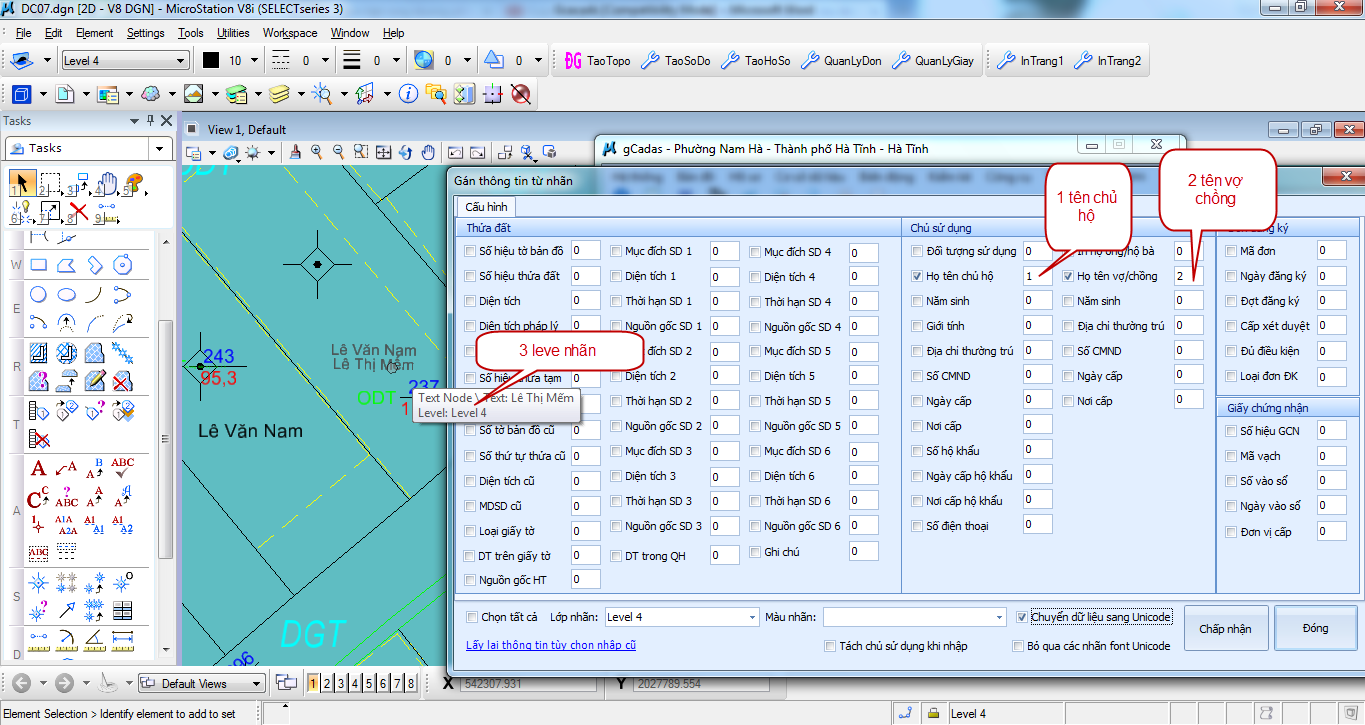Click the red X Delete Element tool

tap(78, 212)
